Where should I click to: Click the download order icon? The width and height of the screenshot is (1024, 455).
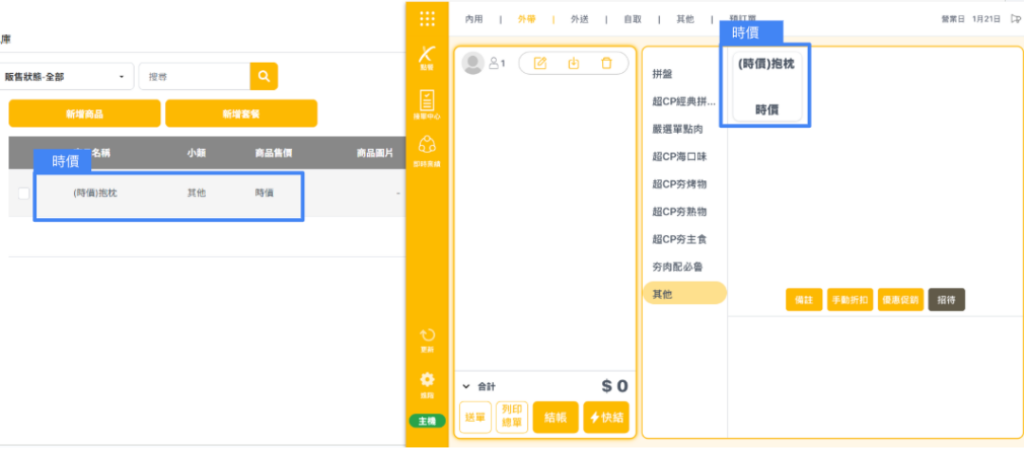click(573, 63)
